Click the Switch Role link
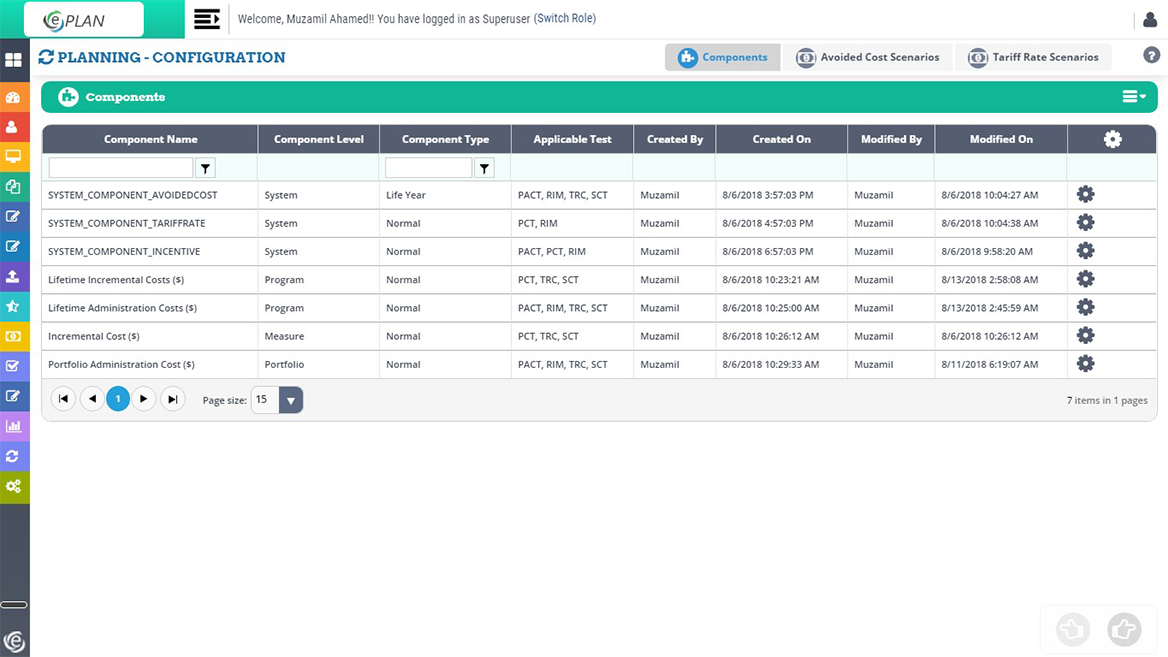1168x657 pixels. (565, 18)
